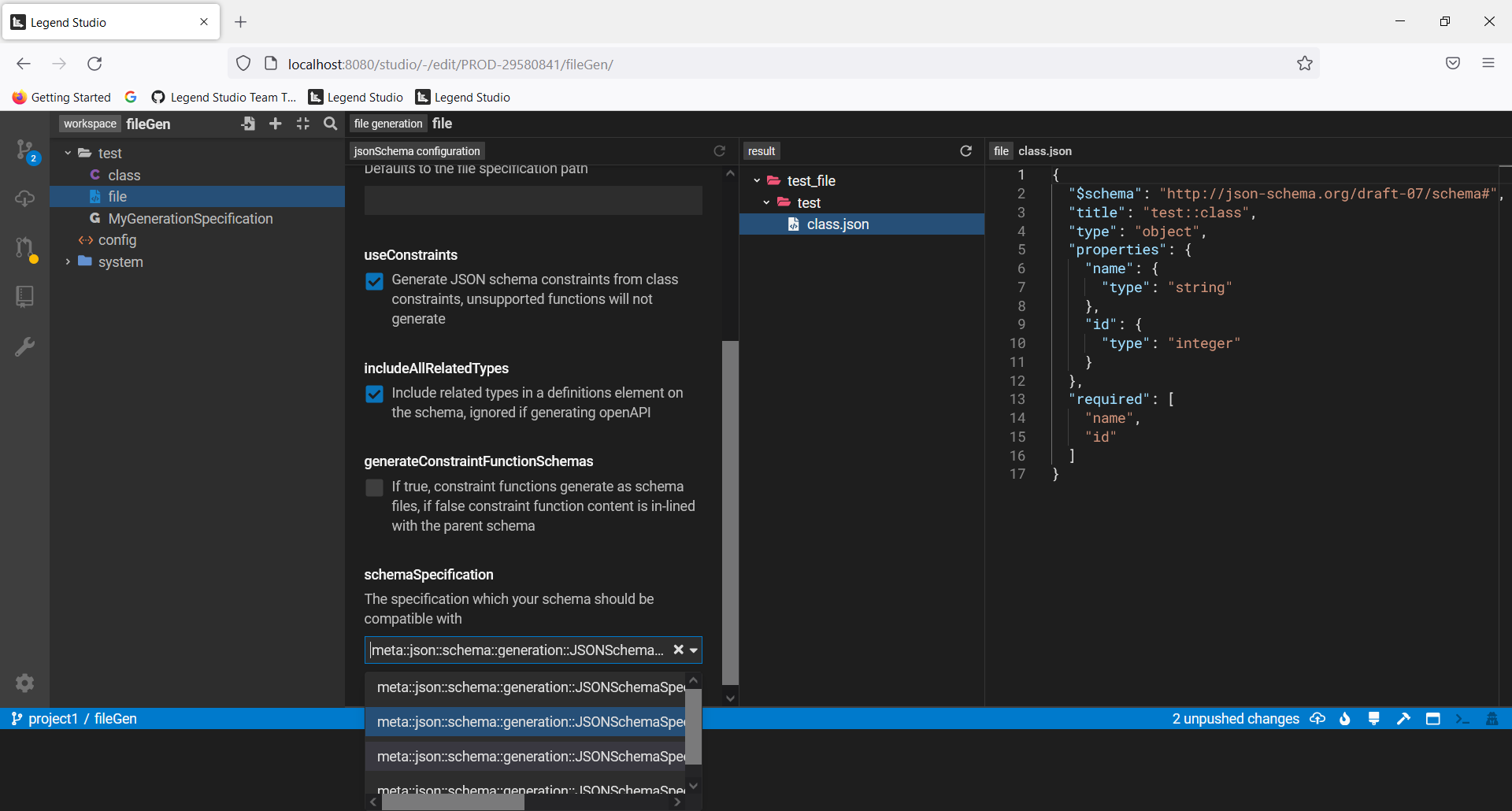The image size is (1512, 811).
Task: Open first Legend Studio bookmark
Action: click(356, 97)
